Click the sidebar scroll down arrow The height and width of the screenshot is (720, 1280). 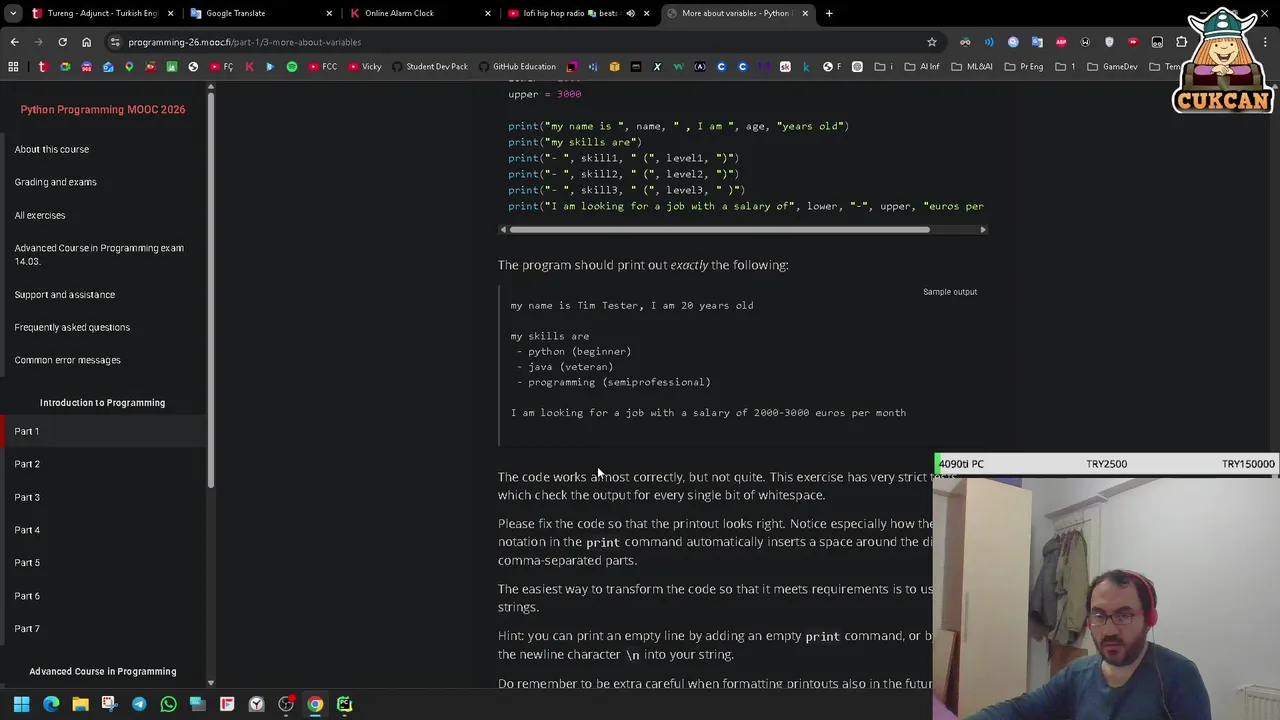210,683
